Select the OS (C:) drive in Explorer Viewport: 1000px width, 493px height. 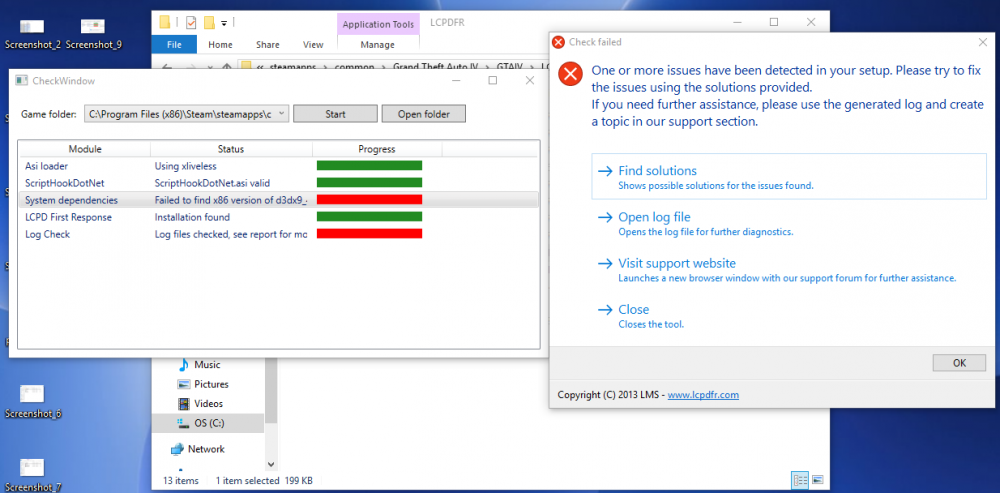tap(208, 423)
